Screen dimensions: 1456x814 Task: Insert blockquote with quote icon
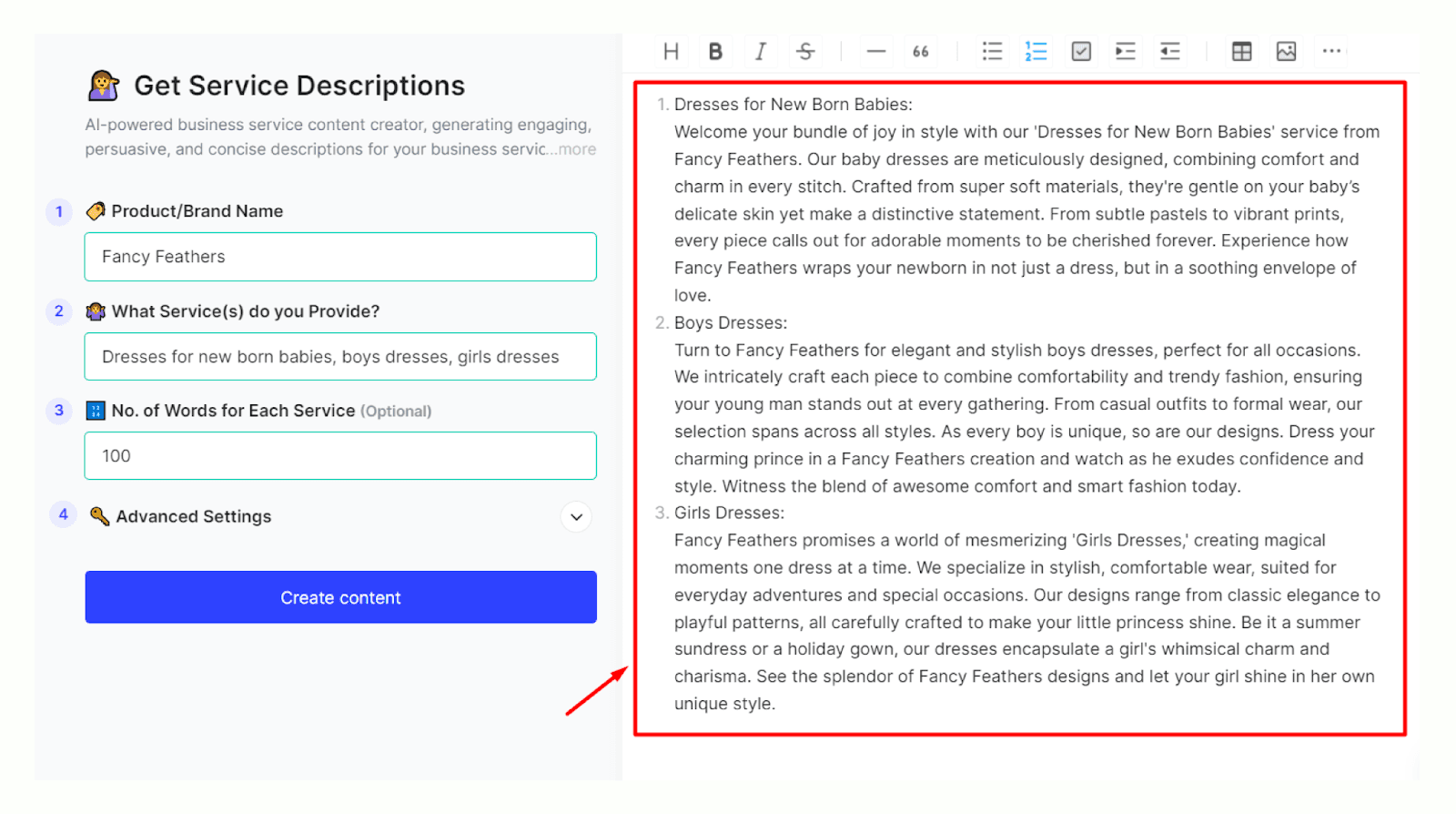(921, 51)
